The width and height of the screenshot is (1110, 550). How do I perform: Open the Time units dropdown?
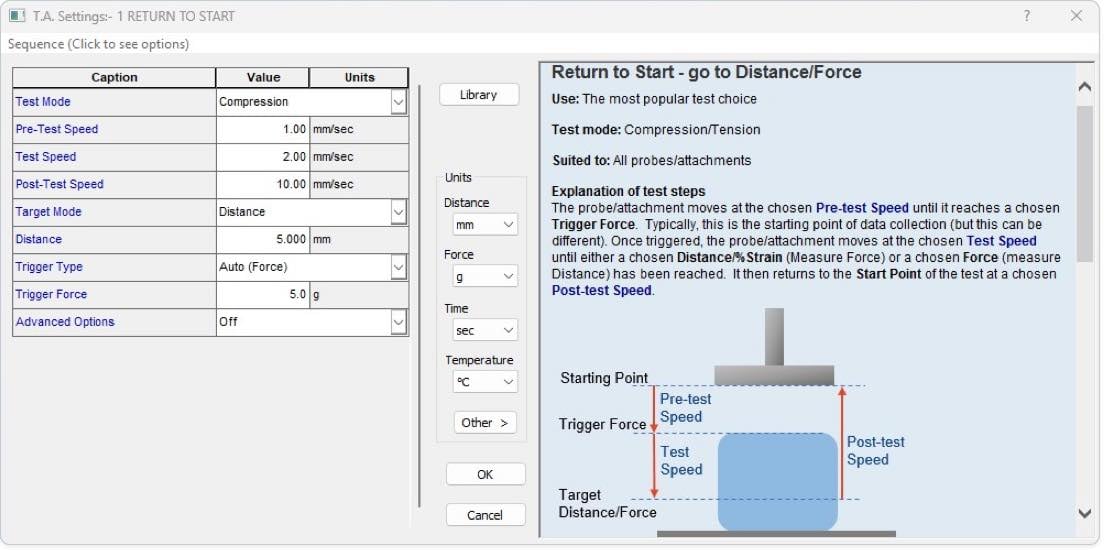484,329
